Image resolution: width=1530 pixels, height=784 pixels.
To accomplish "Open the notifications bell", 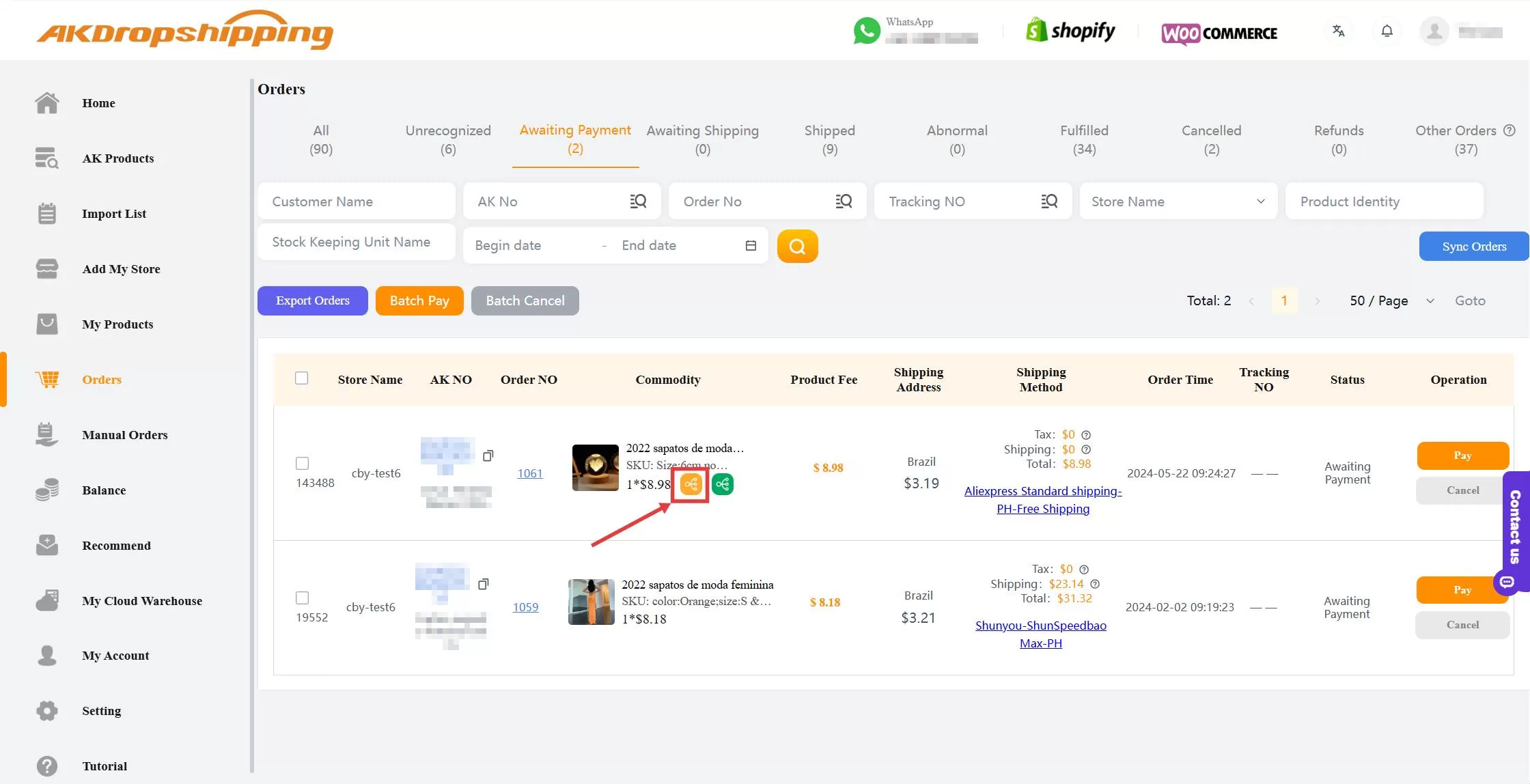I will pyautogui.click(x=1387, y=31).
